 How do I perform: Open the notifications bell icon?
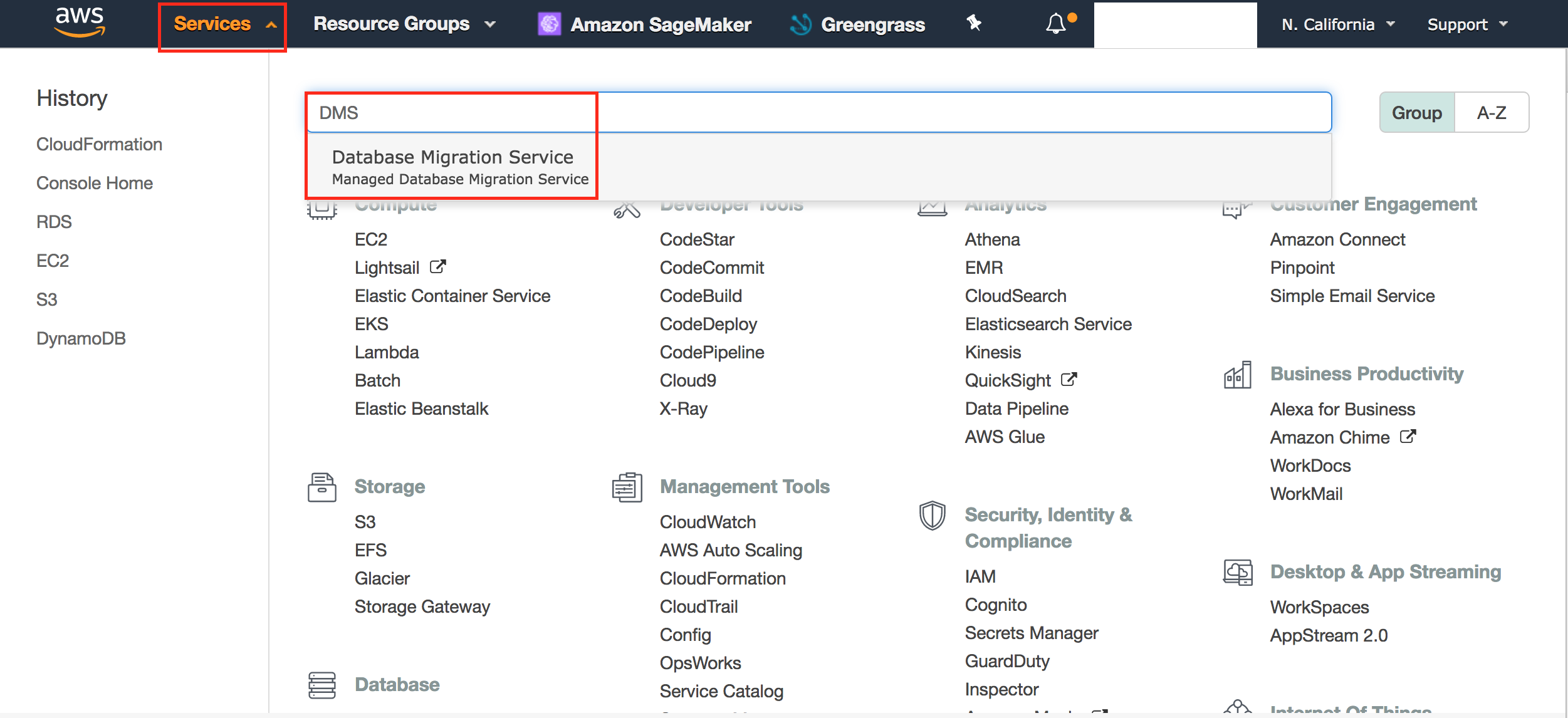pos(1057,24)
